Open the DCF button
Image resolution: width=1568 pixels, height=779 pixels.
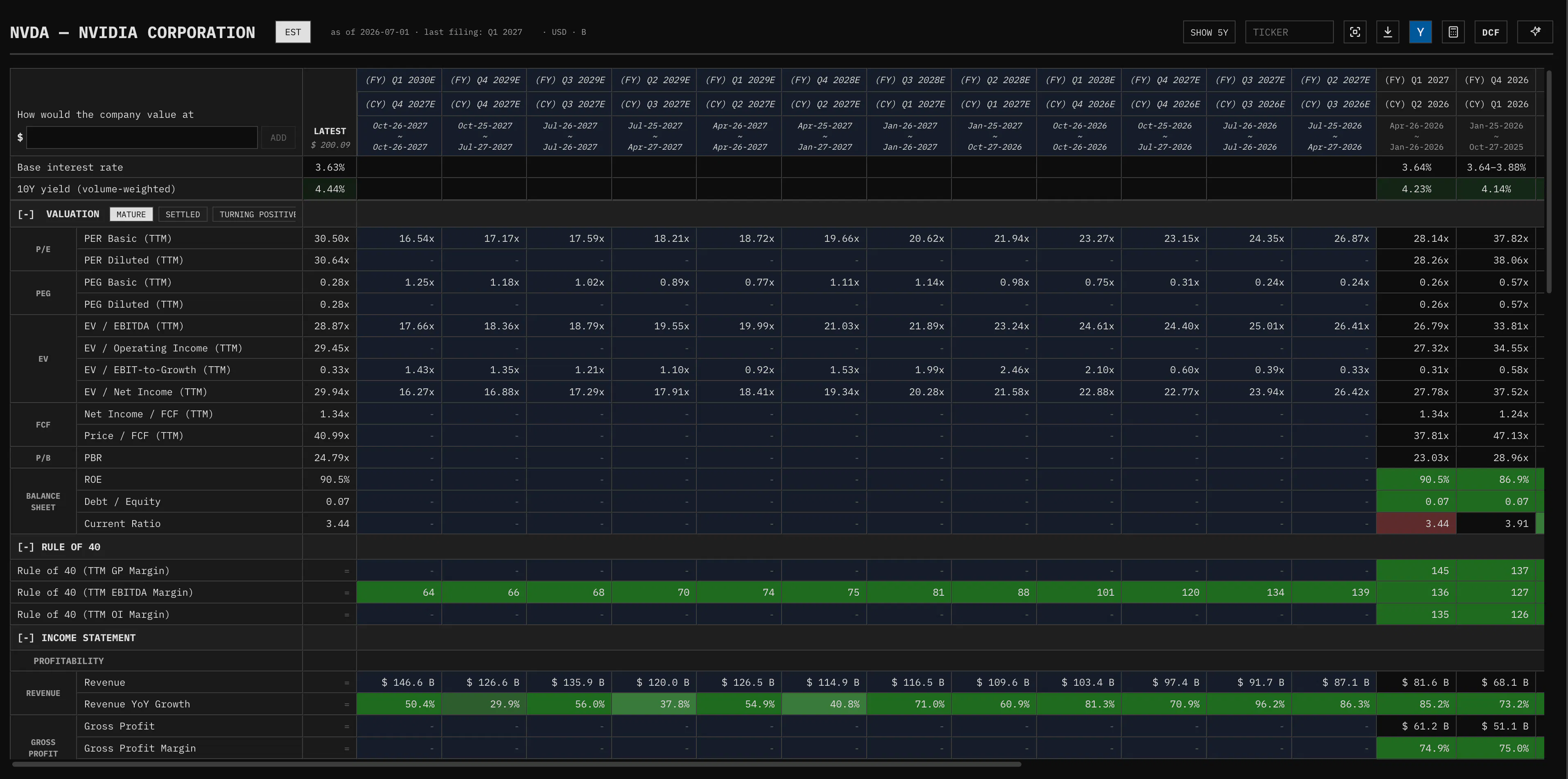[1491, 32]
